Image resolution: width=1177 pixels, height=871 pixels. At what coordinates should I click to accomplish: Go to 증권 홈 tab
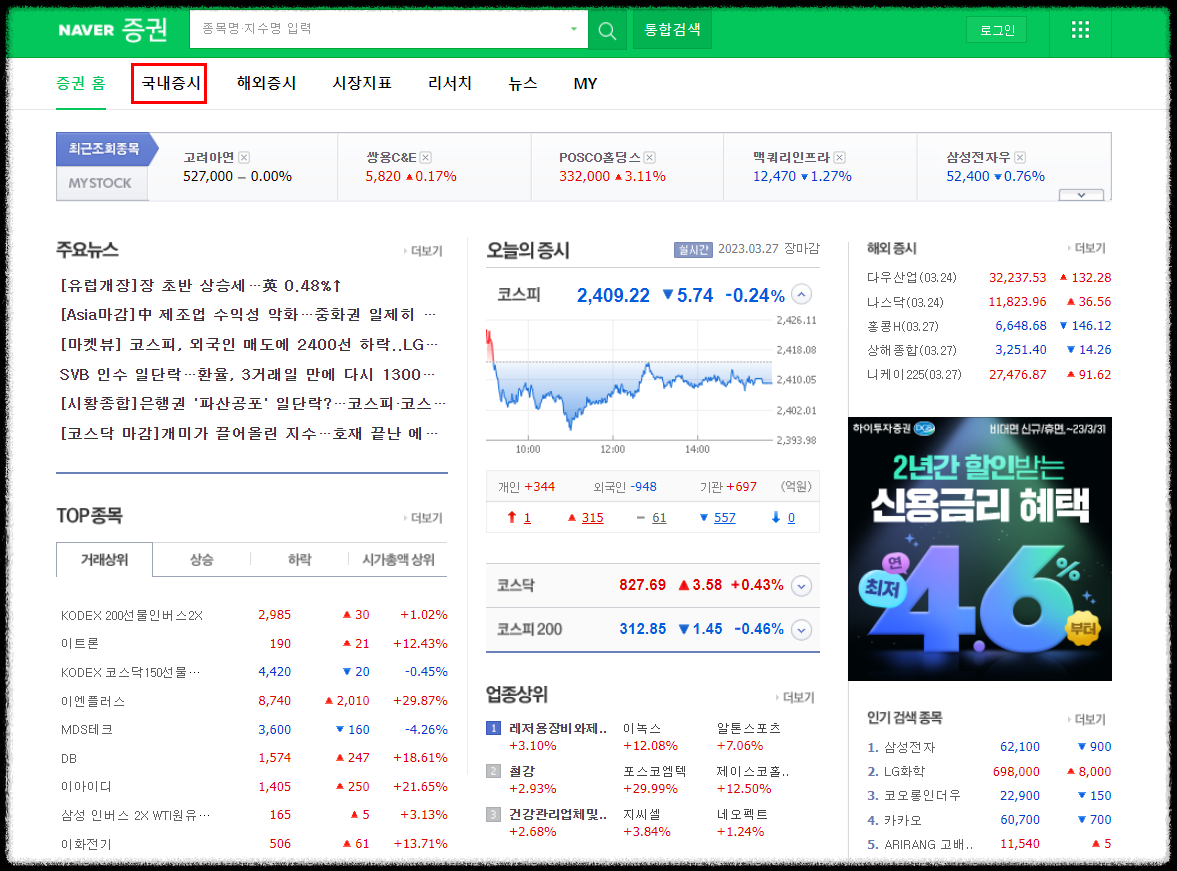(81, 83)
